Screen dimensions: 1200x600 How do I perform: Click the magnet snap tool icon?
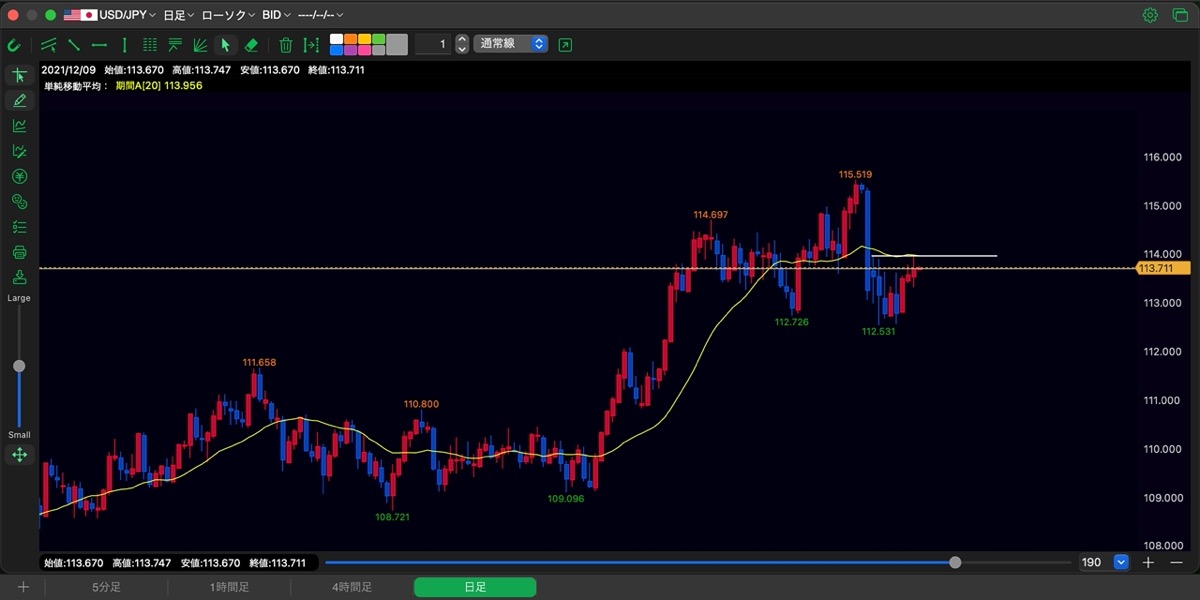(x=15, y=45)
